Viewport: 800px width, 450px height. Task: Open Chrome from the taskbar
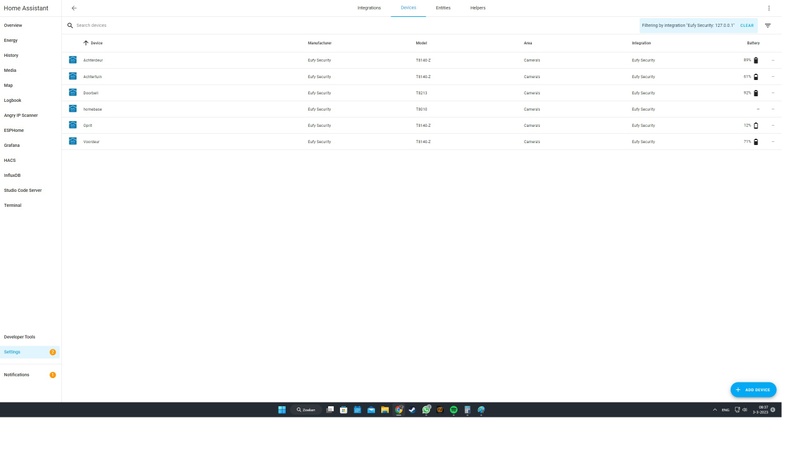(398, 410)
